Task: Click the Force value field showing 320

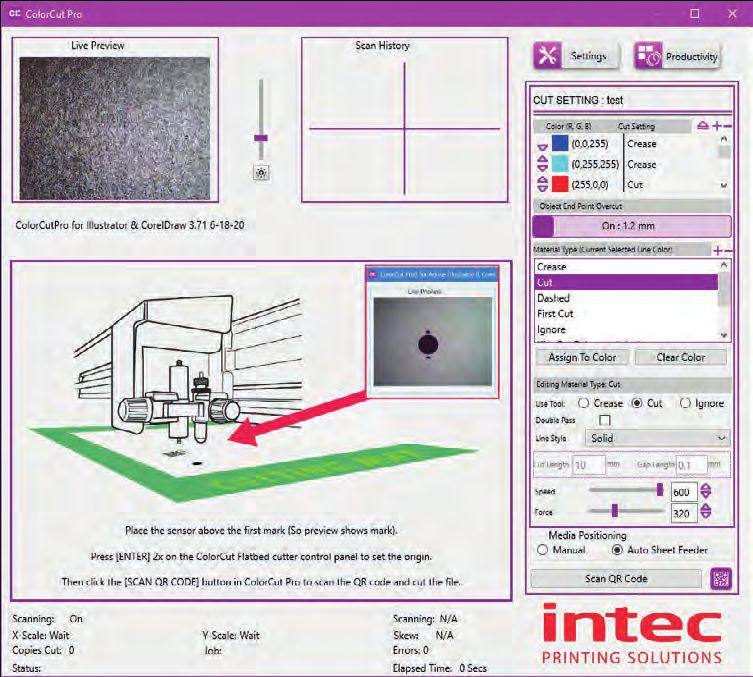Action: tap(684, 513)
